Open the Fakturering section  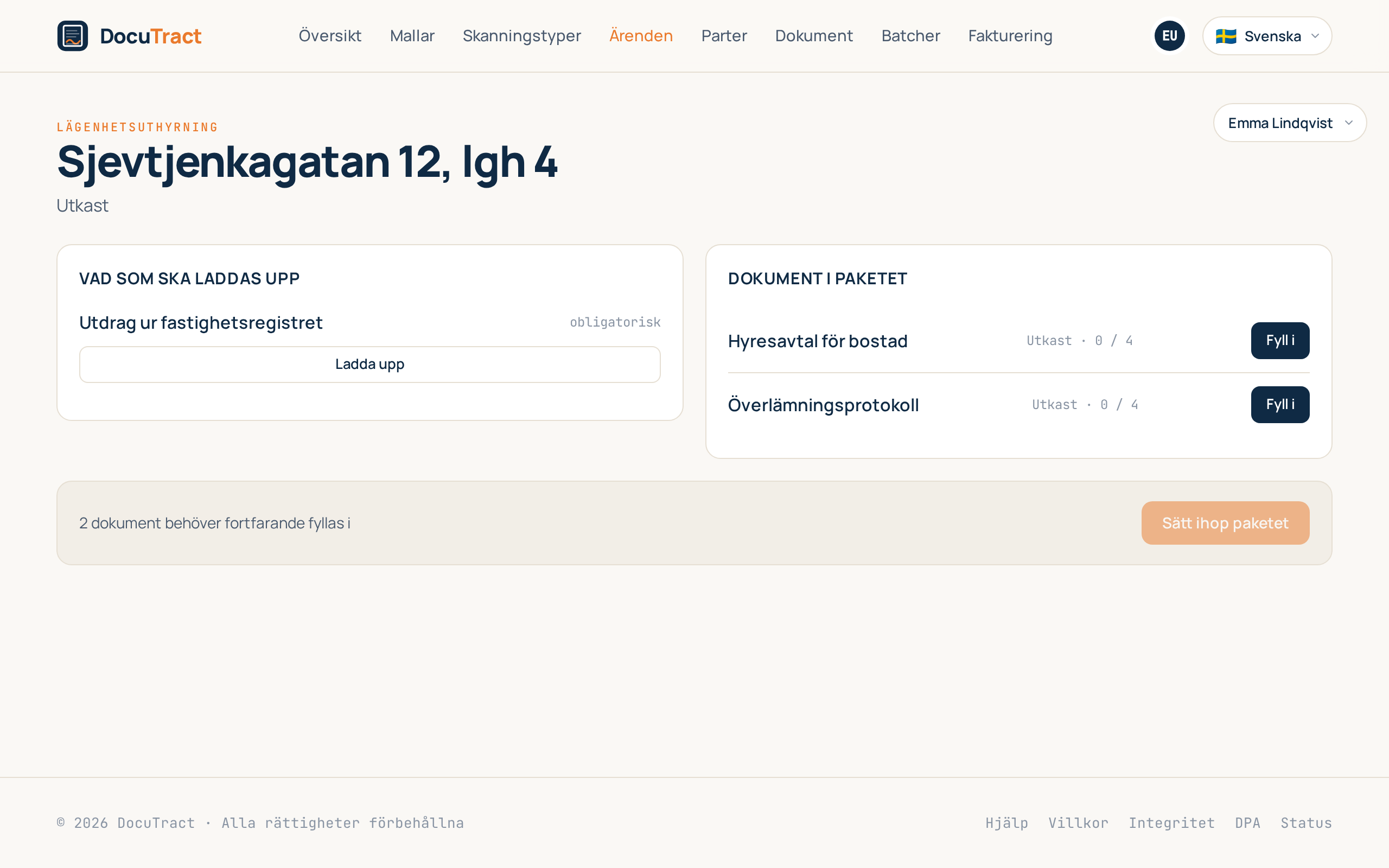pos(1010,36)
